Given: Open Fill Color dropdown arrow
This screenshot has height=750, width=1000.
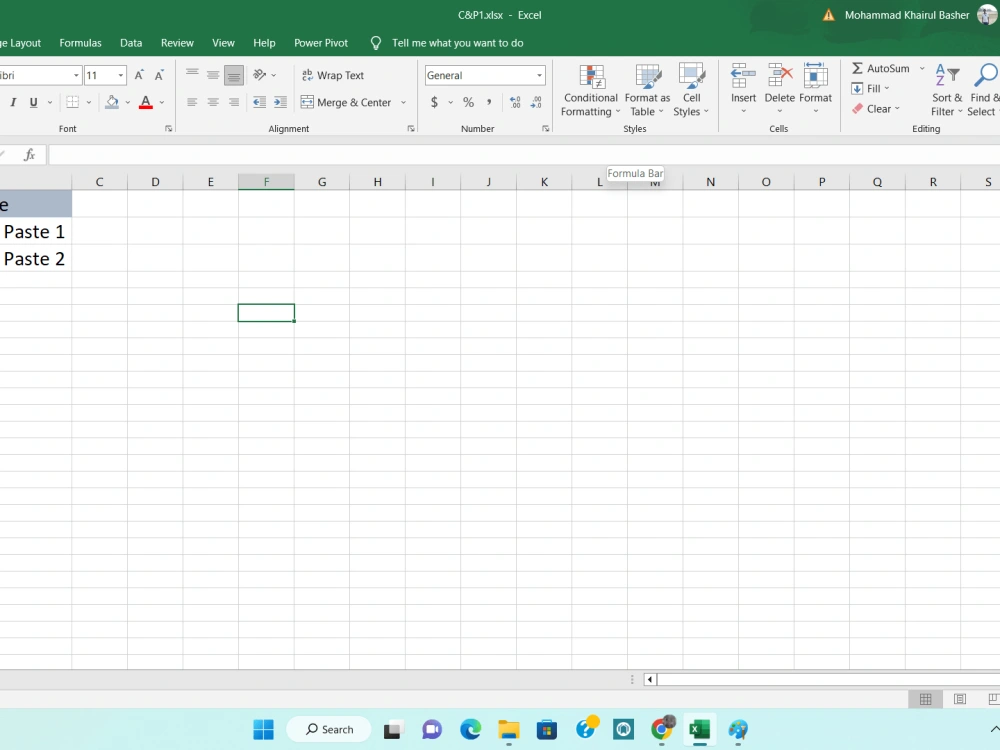Looking at the screenshot, I should pyautogui.click(x=128, y=102).
